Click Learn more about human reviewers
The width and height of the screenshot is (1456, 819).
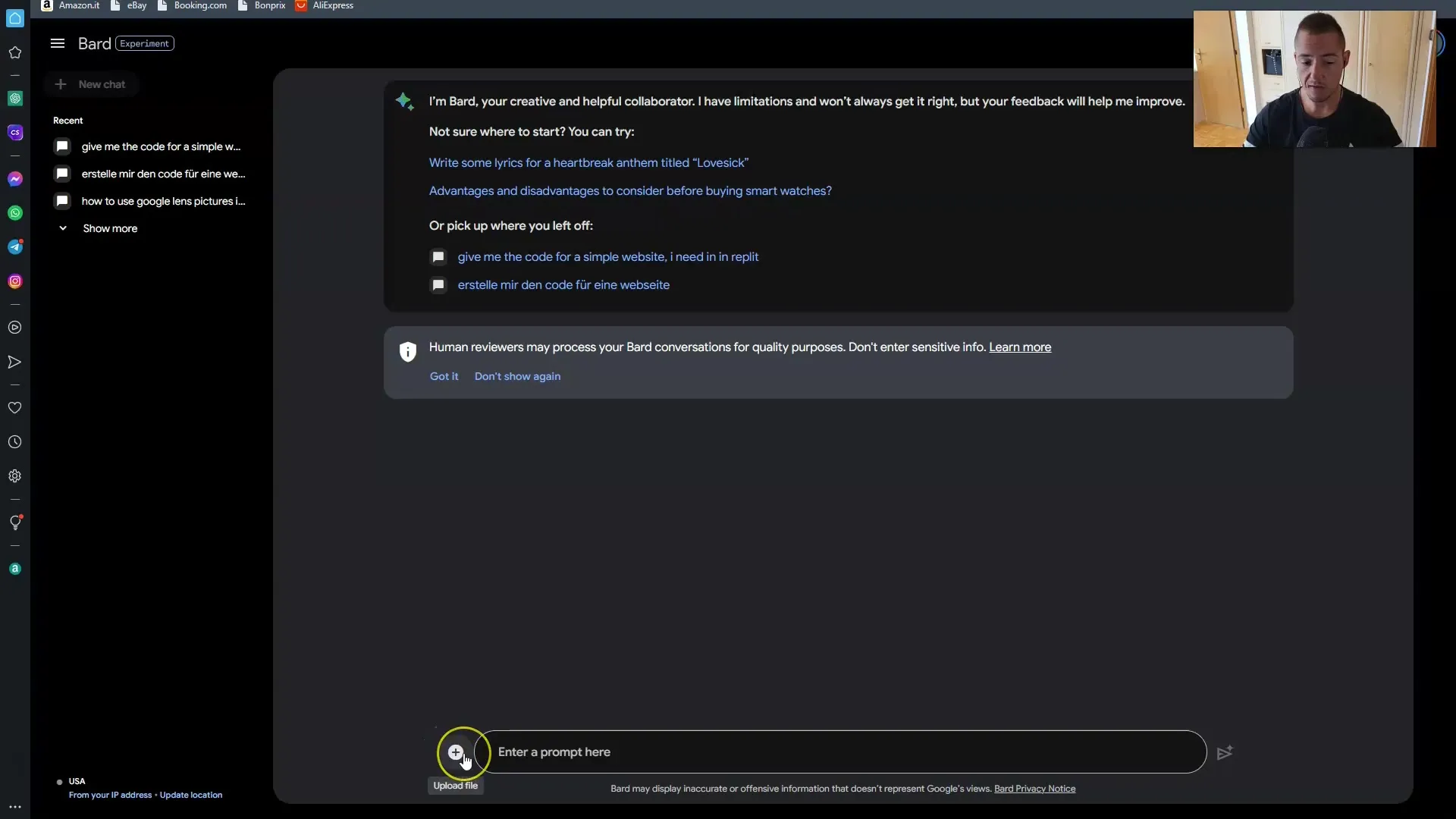tap(1019, 347)
